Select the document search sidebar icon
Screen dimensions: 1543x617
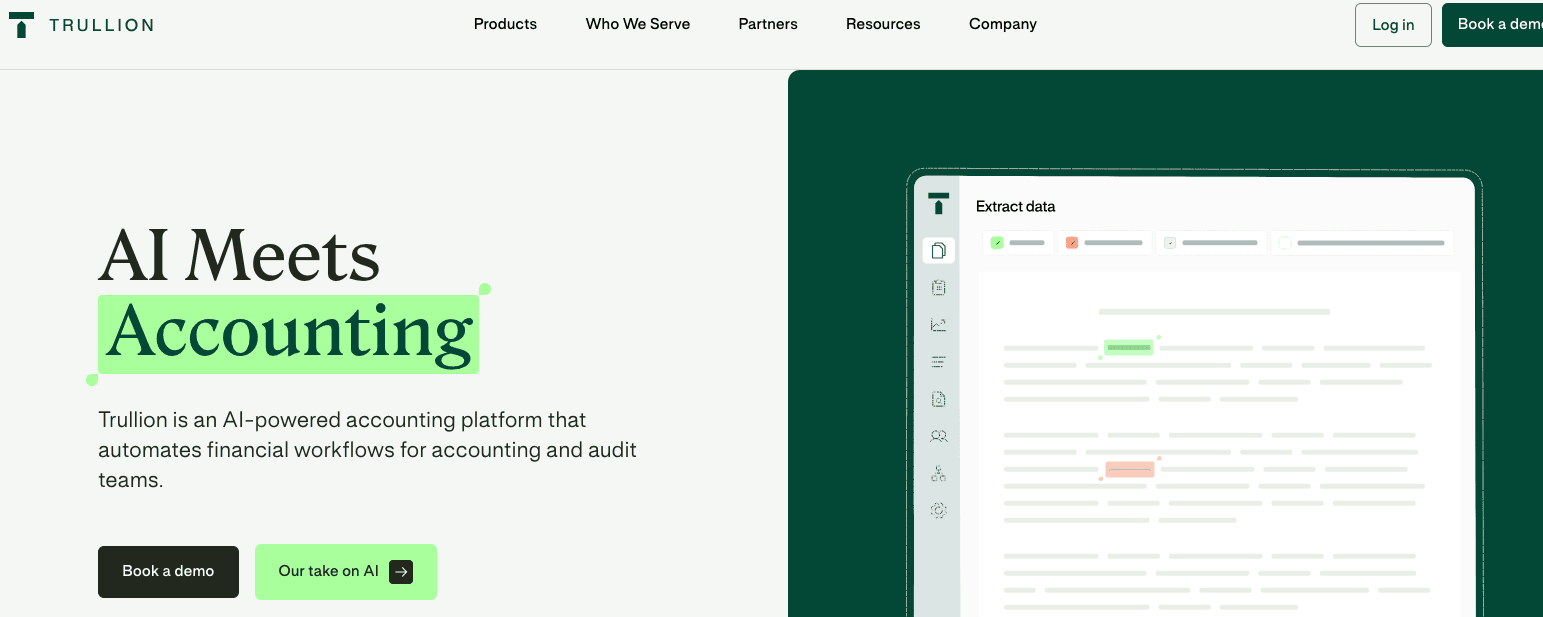pyautogui.click(x=938, y=399)
